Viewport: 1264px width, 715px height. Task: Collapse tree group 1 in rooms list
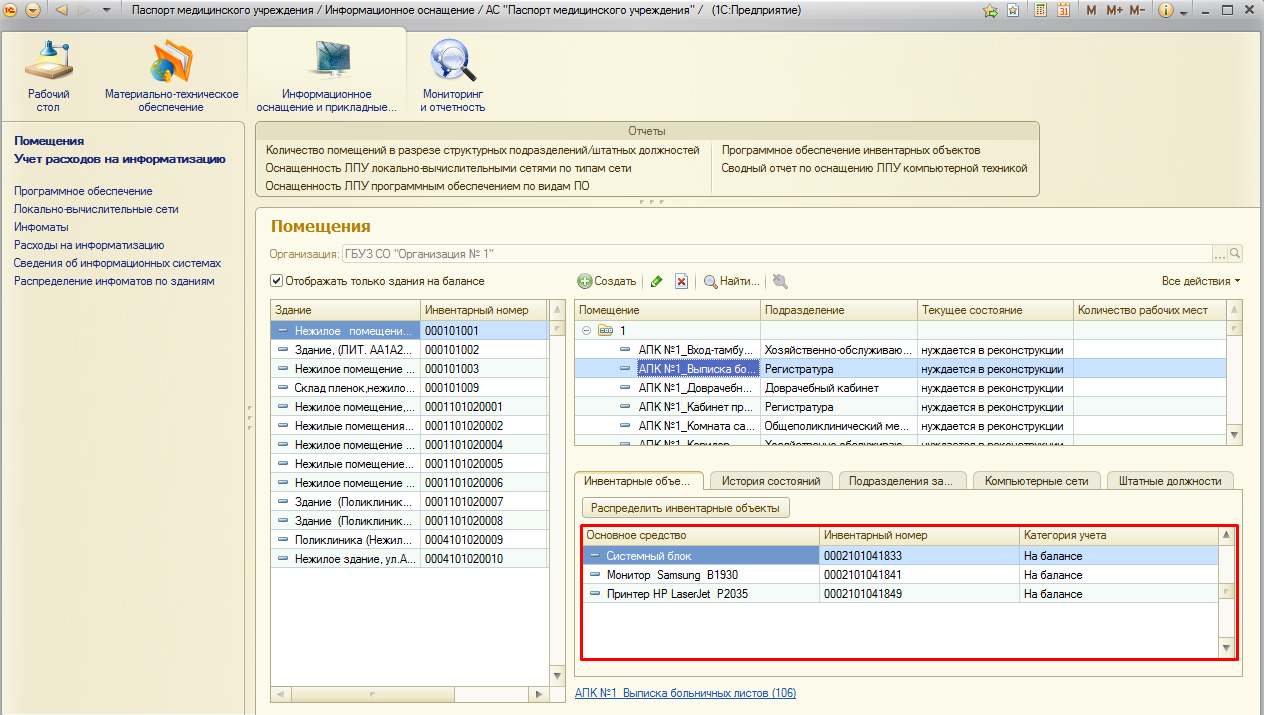click(586, 330)
